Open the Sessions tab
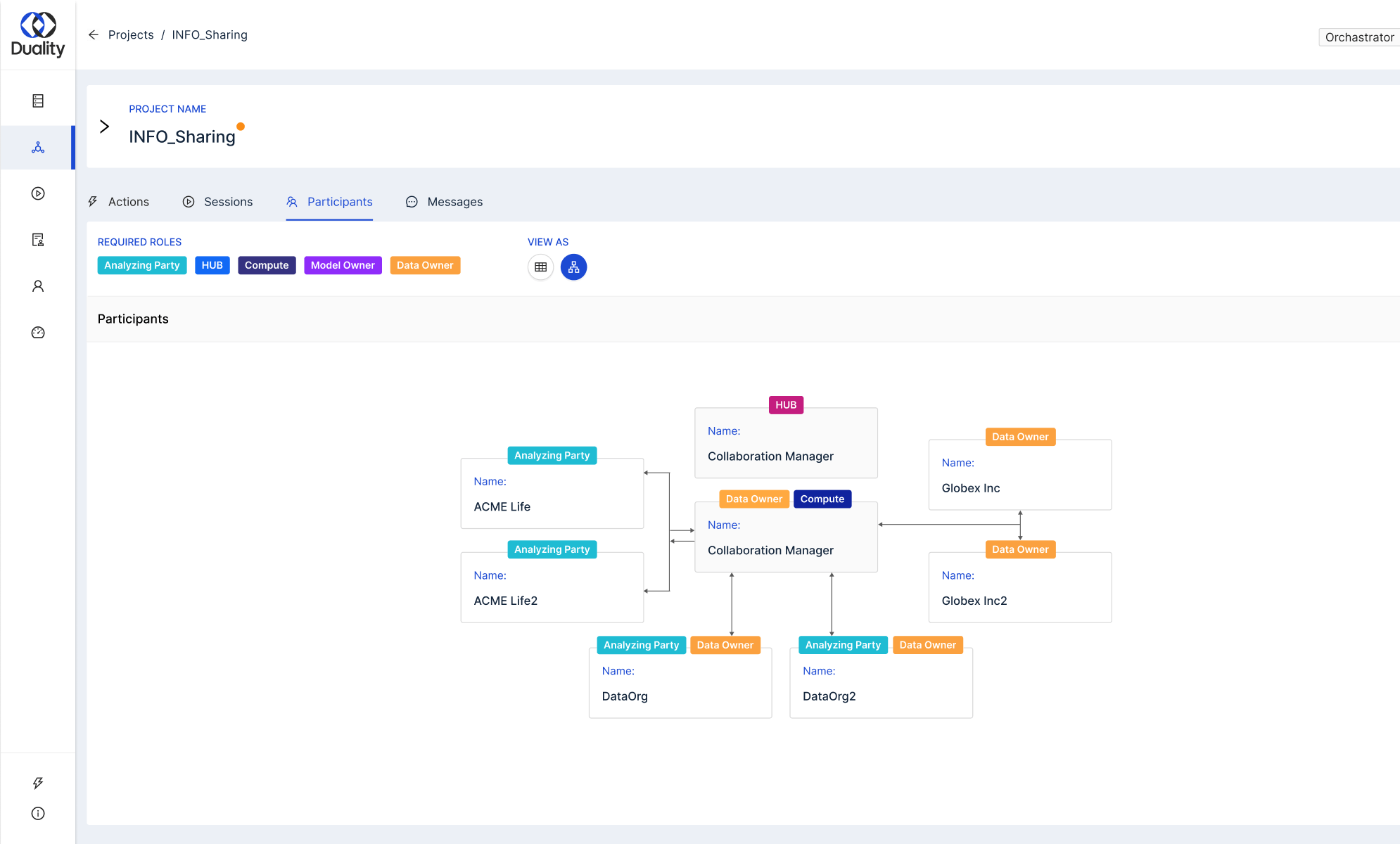 [217, 202]
